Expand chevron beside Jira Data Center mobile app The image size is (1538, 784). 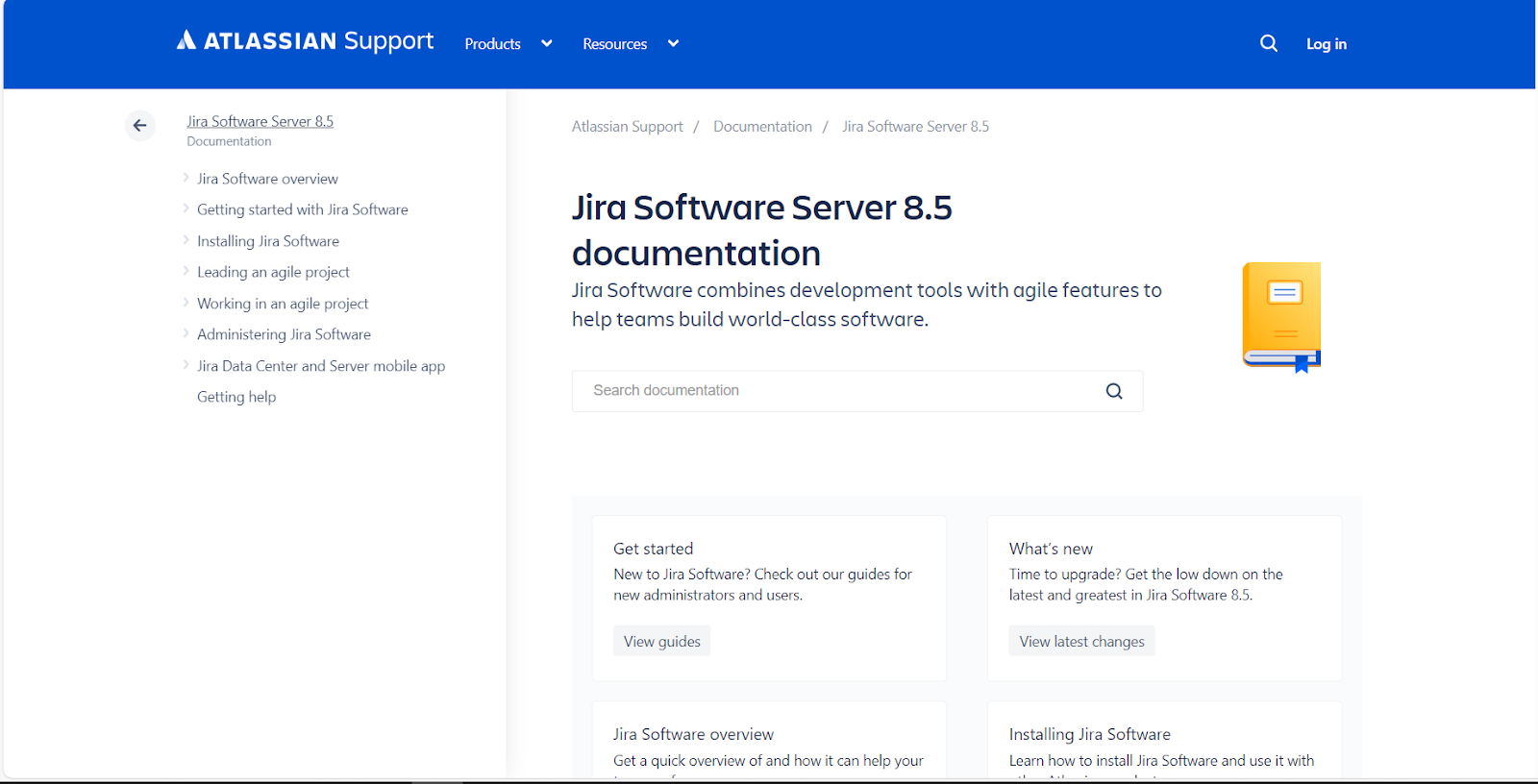coord(186,365)
